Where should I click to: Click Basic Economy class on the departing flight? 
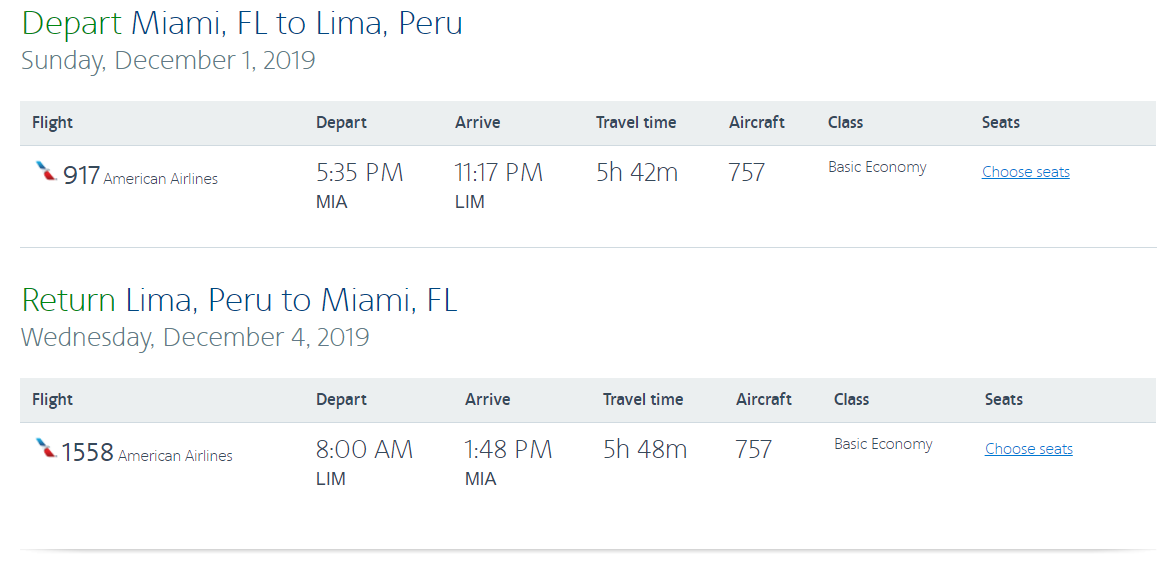pos(877,167)
